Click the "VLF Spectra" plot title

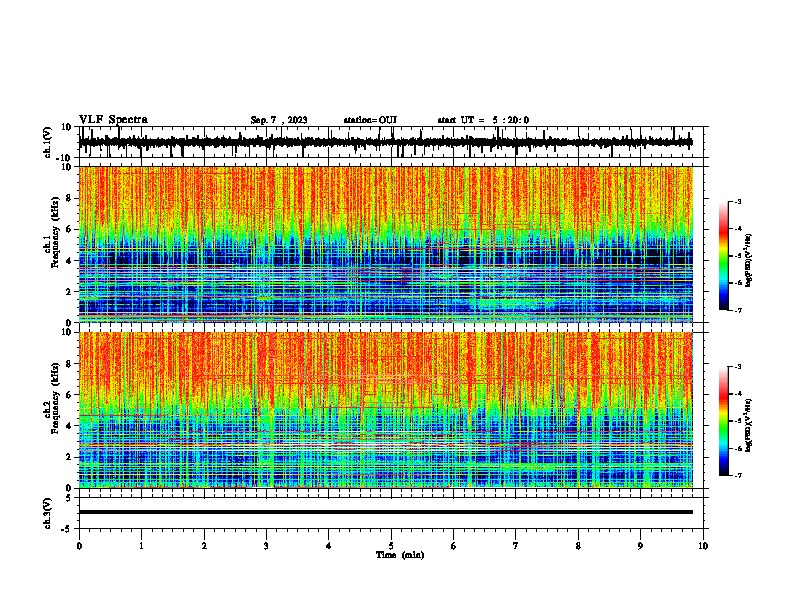pos(113,119)
